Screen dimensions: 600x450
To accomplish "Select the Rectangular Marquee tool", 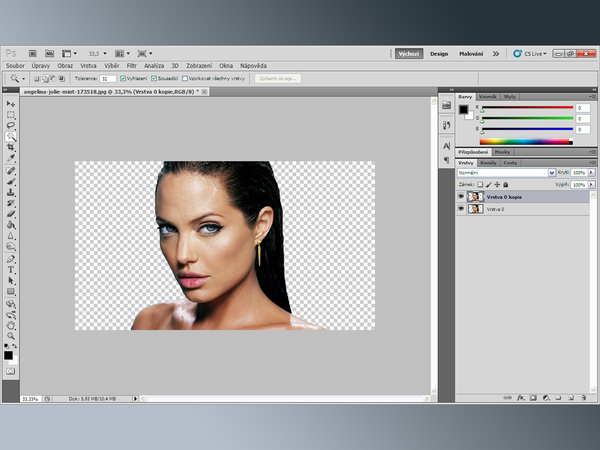I will tap(11, 115).
